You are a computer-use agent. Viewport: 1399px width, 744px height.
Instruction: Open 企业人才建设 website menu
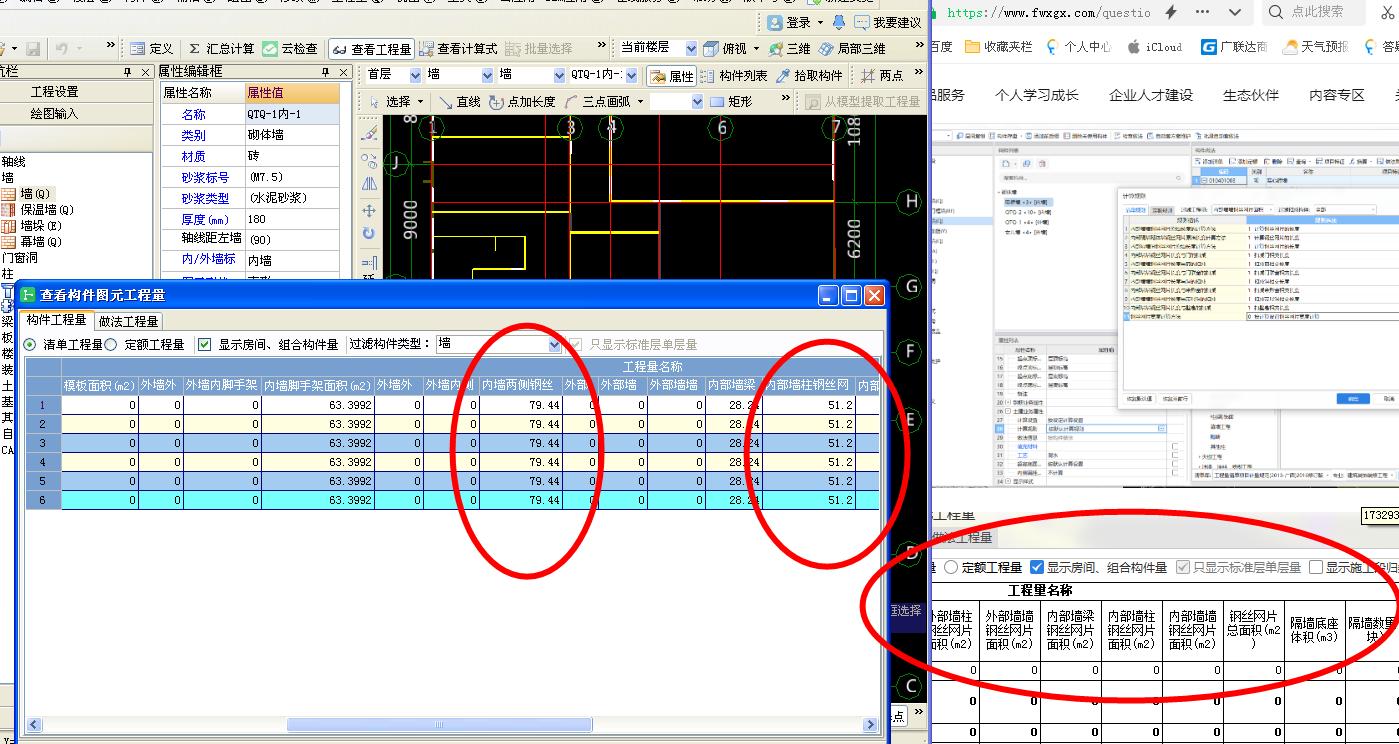click(1151, 95)
